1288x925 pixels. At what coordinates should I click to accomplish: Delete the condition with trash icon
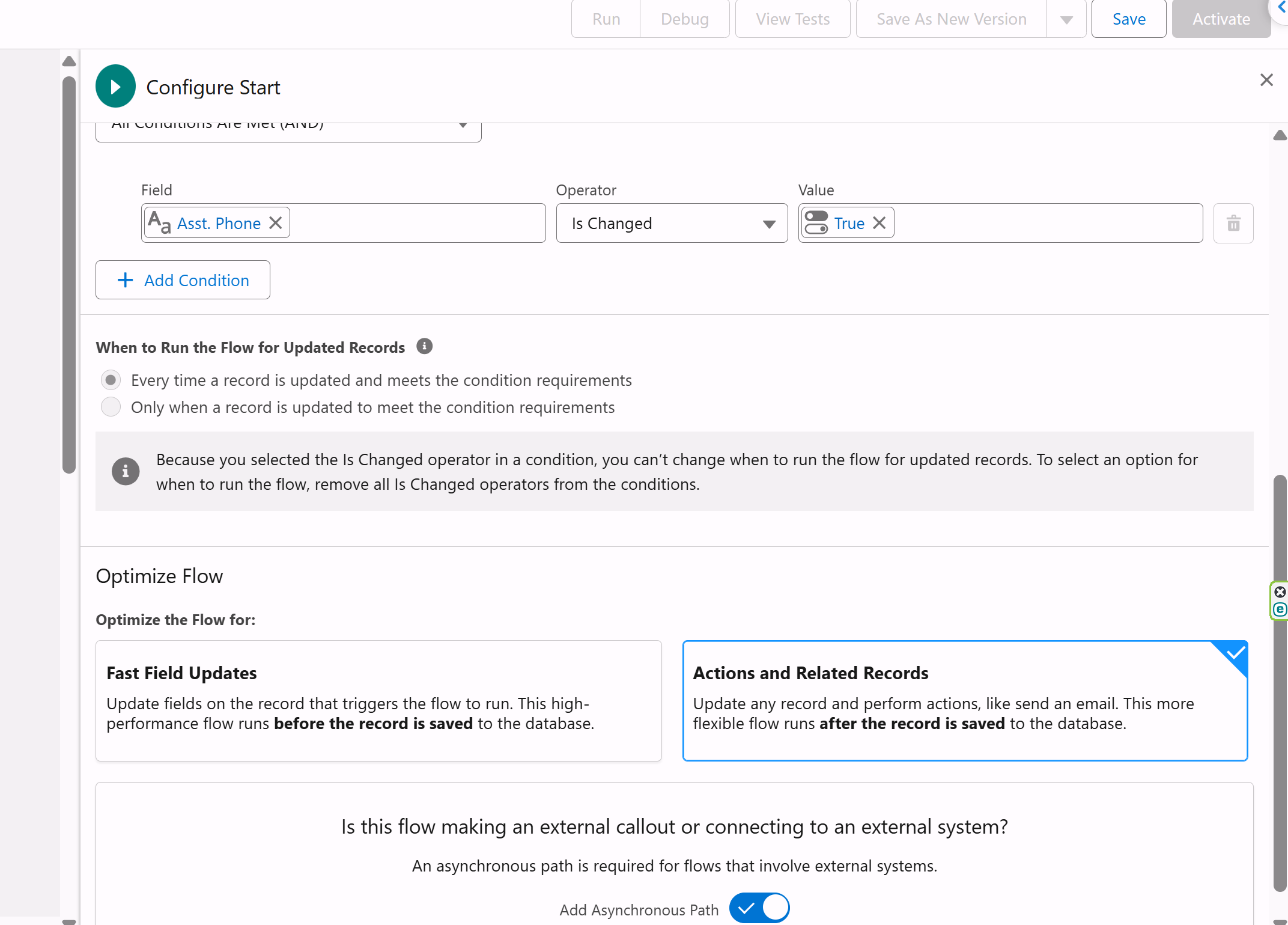click(1233, 223)
